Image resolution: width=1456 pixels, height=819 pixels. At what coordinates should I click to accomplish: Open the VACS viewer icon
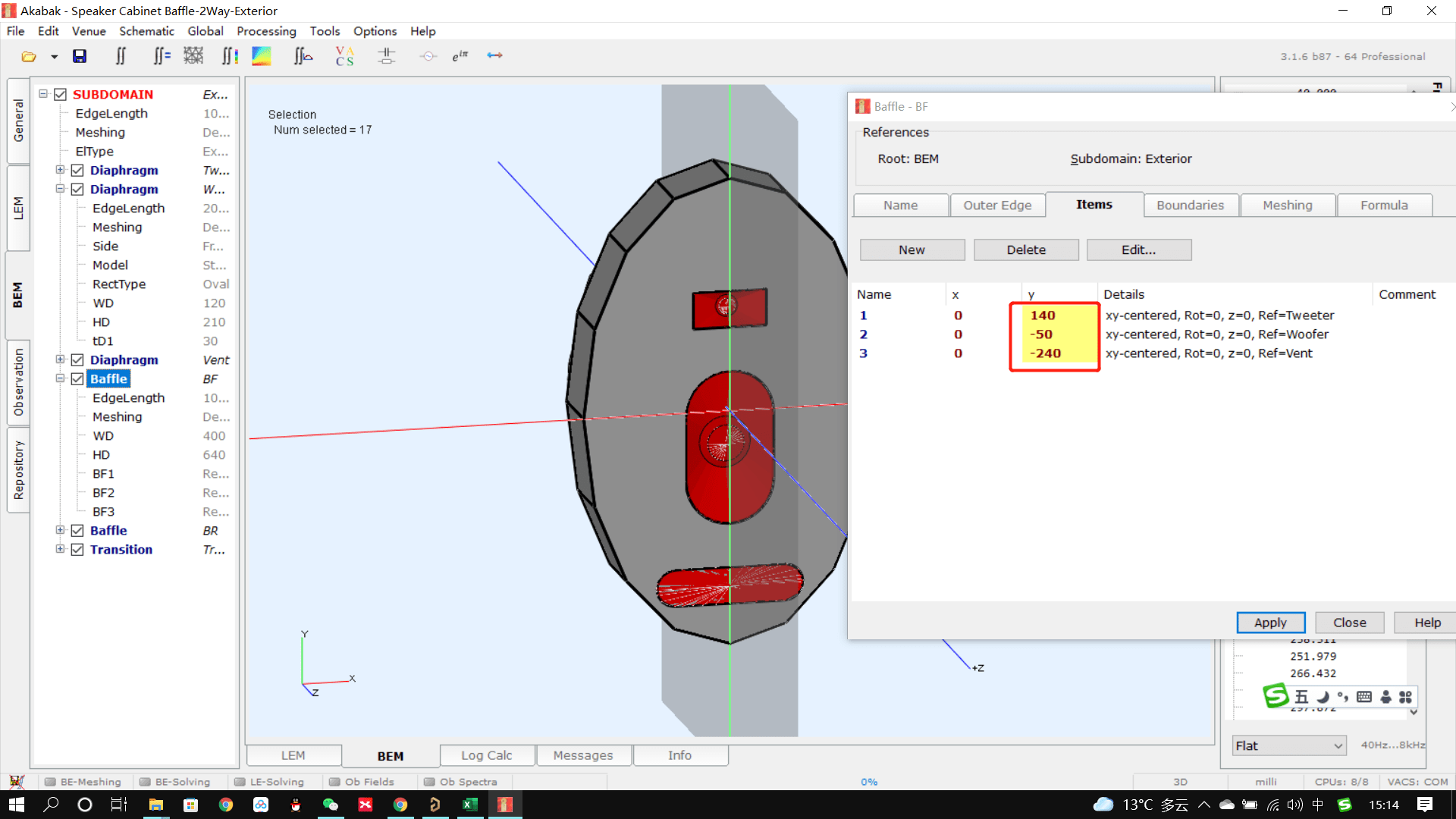pyautogui.click(x=345, y=56)
